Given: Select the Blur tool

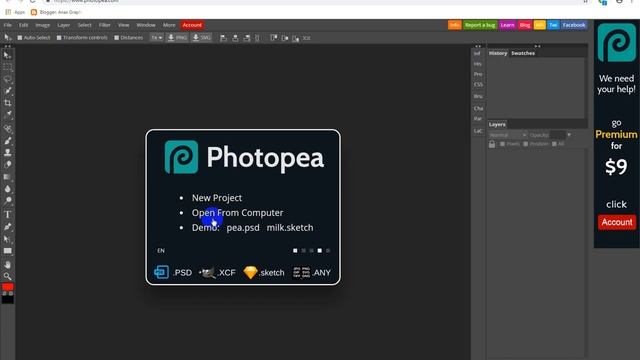Looking at the screenshot, I should click(x=7, y=189).
